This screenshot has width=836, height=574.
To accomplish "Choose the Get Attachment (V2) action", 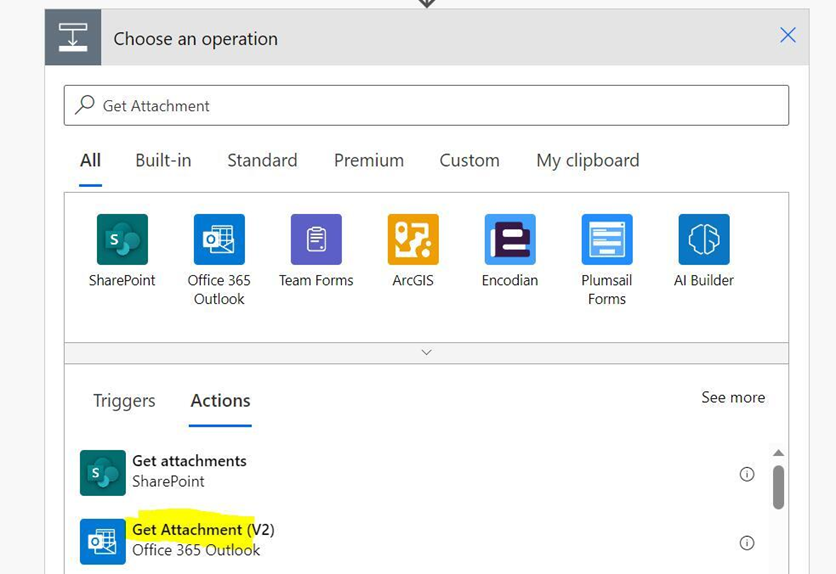I will pos(417,541).
